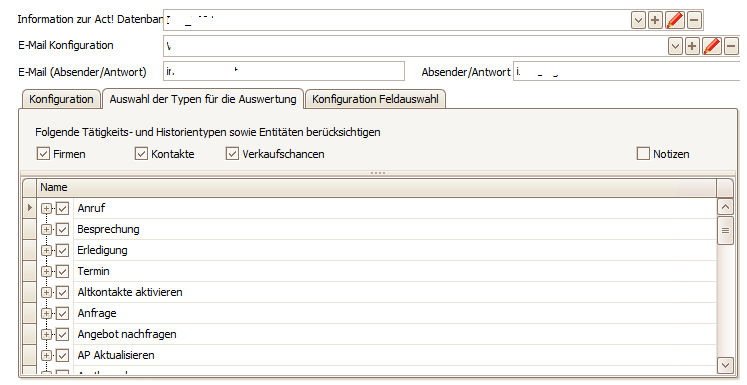Image resolution: width=747 pixels, height=385 pixels.
Task: Click the list scrollbar down arrow
Action: pos(725,365)
